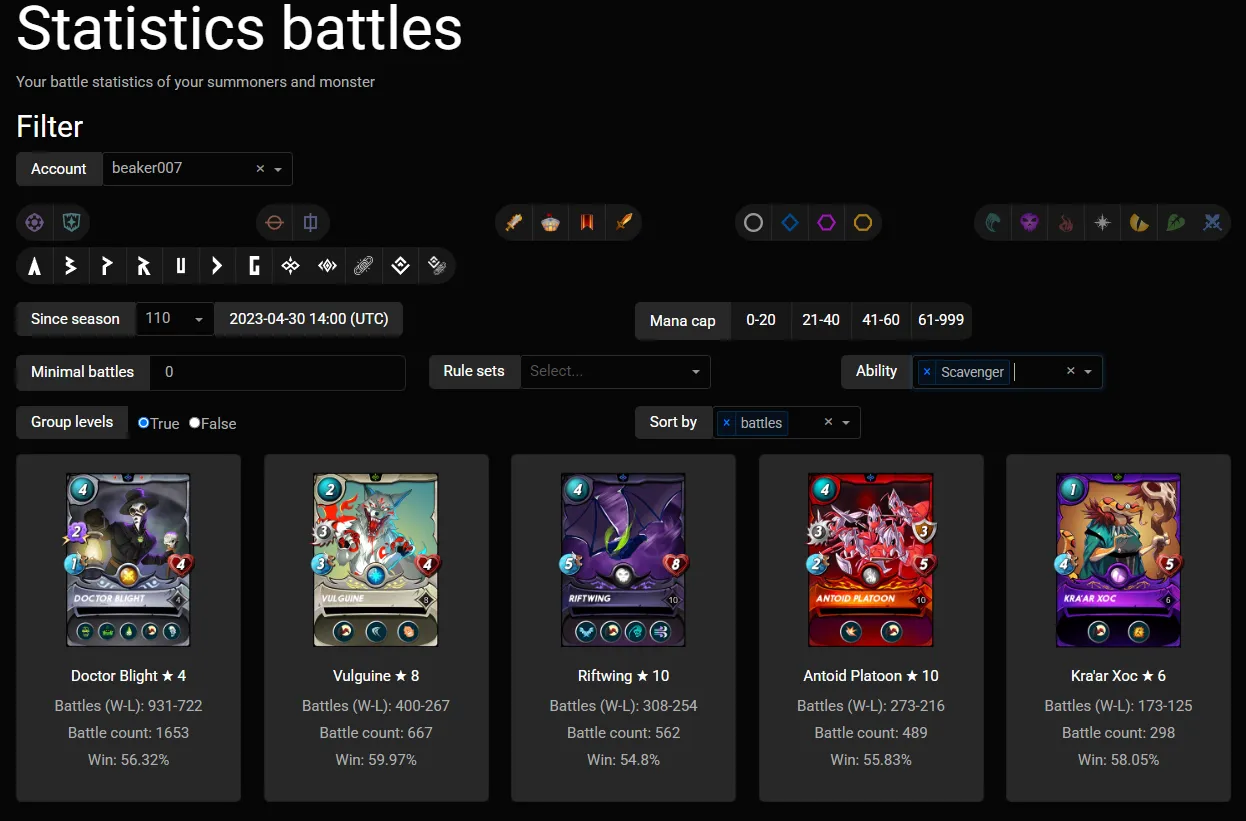The width and height of the screenshot is (1246, 821).
Task: Filter by the water element wave icon
Action: point(993,222)
